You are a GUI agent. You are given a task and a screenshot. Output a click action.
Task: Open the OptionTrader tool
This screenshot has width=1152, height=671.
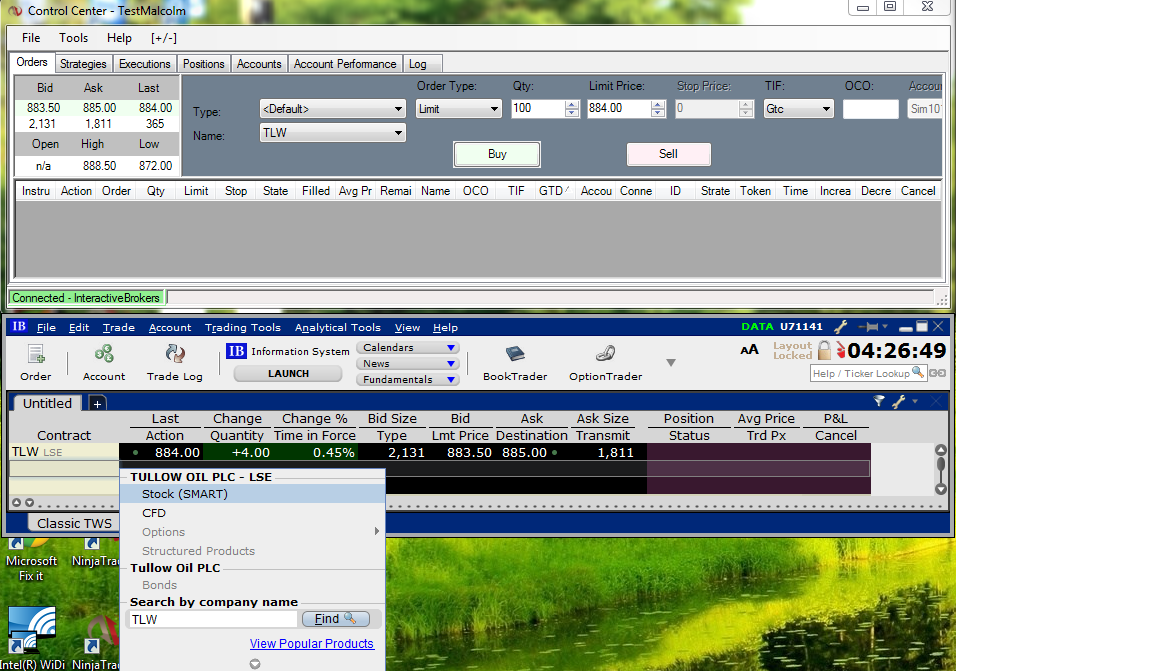pyautogui.click(x=605, y=362)
